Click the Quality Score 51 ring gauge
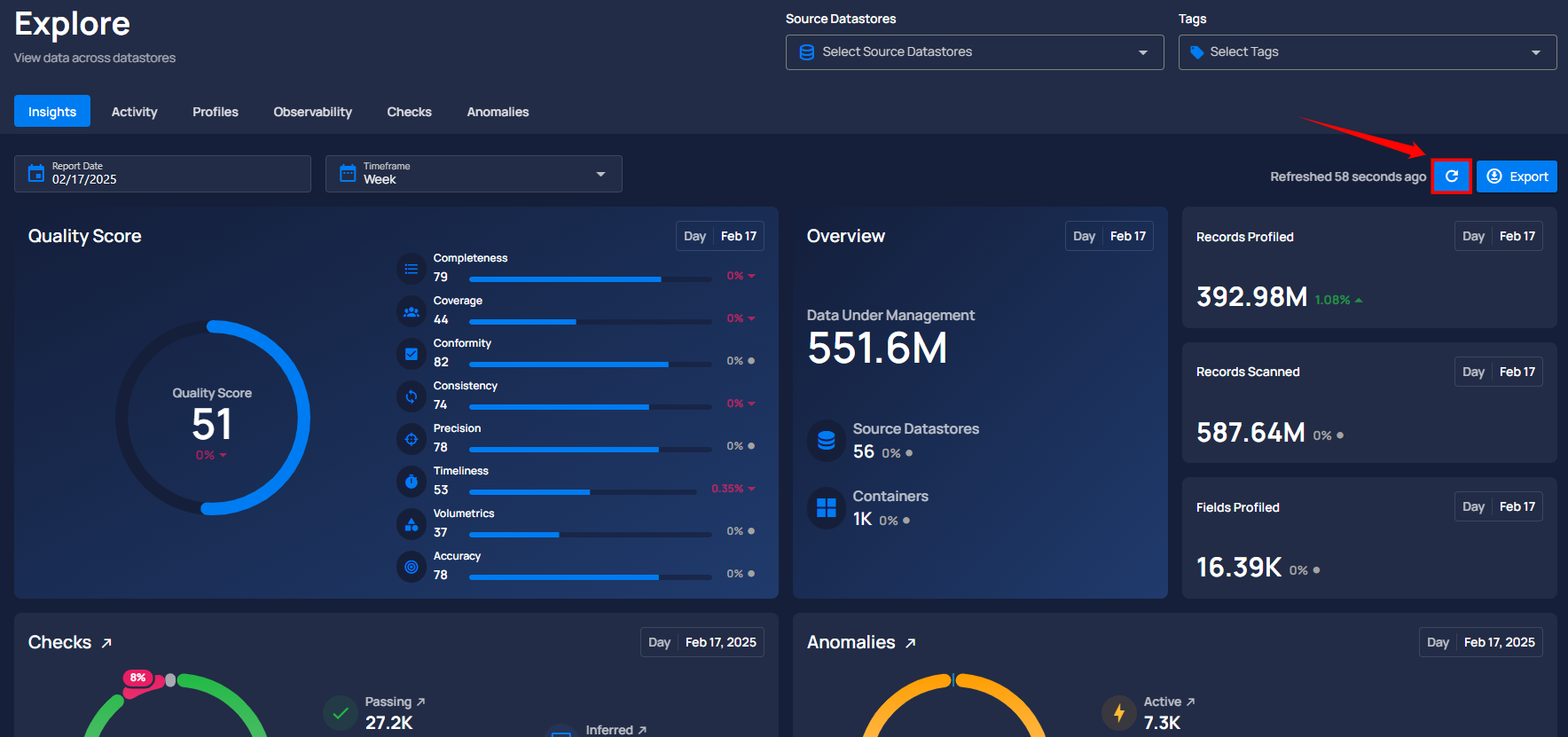Image resolution: width=1568 pixels, height=737 pixels. (x=213, y=418)
